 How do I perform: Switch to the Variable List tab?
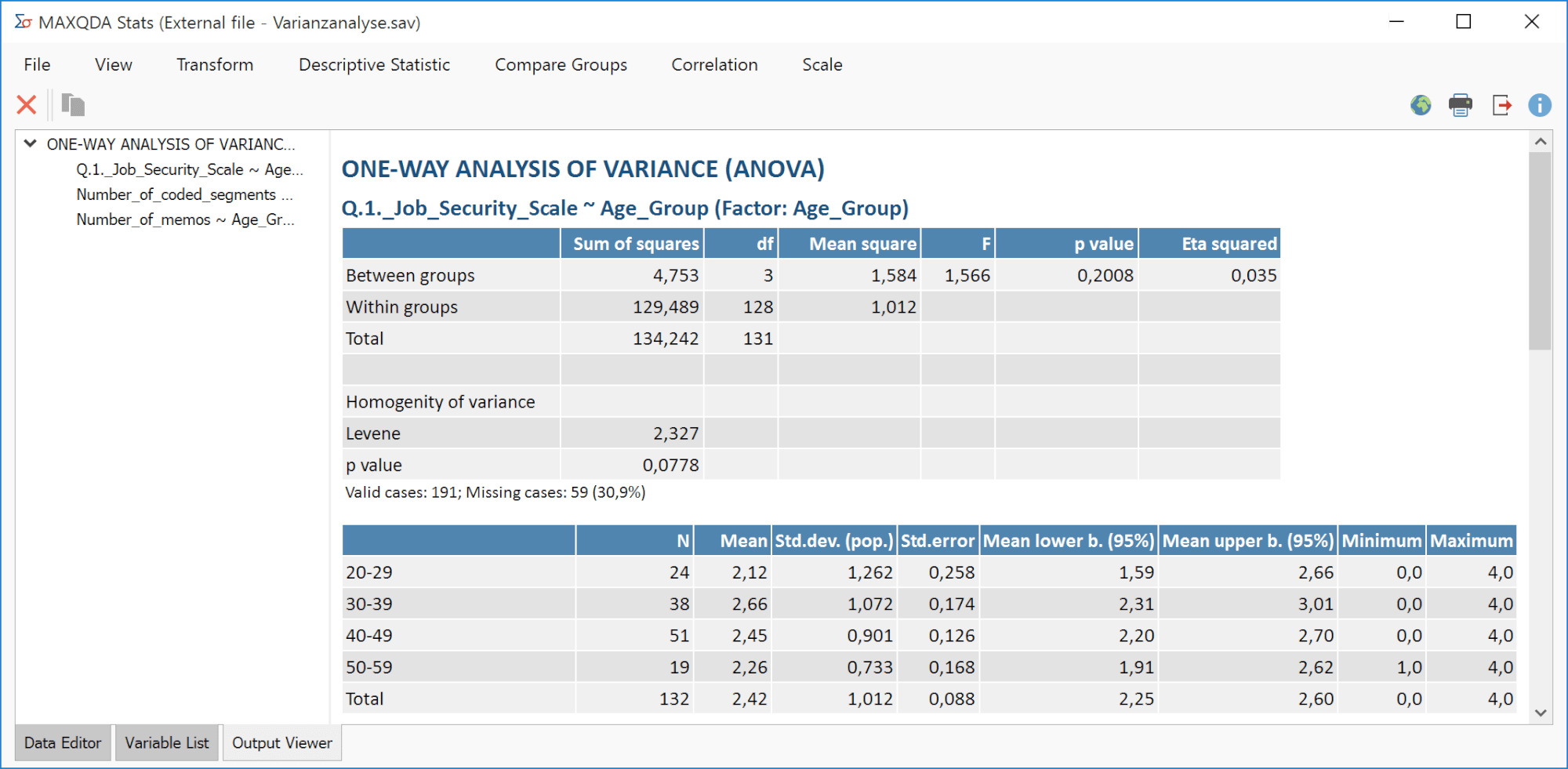coord(167,742)
